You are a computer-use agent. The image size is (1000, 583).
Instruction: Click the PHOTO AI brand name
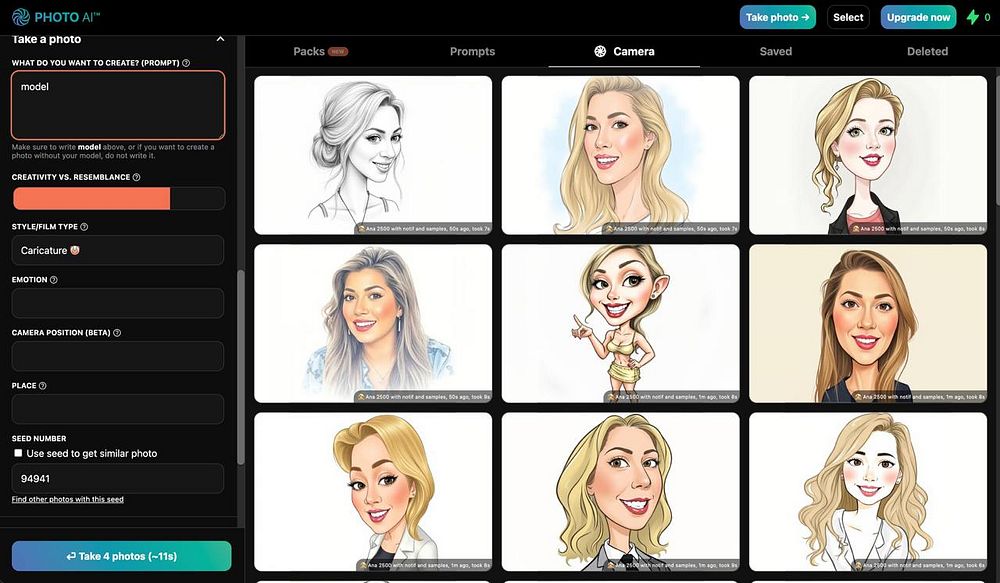tap(67, 17)
